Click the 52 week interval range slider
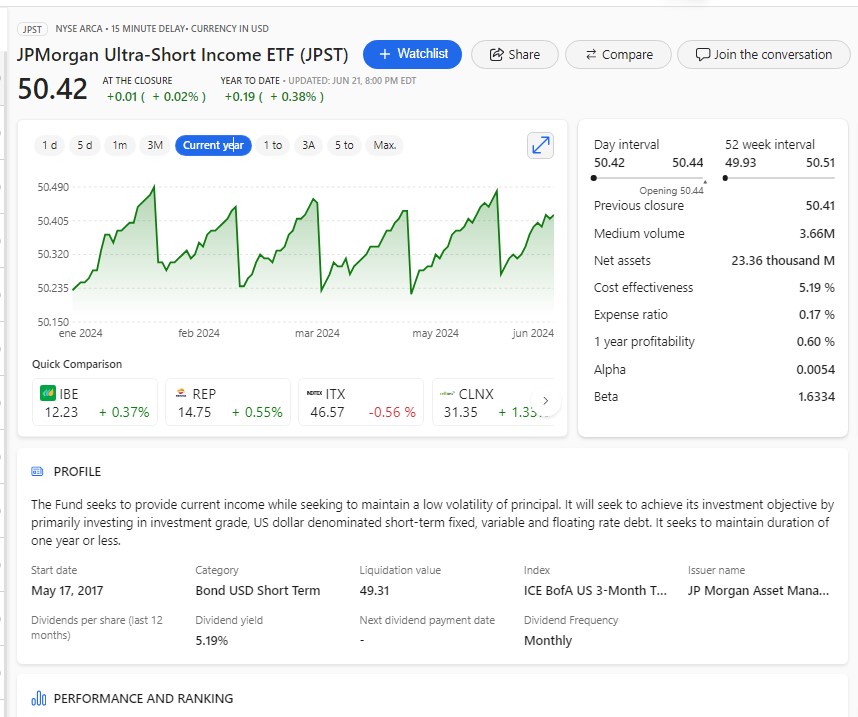Screen dimensions: 858x717 point(780,178)
